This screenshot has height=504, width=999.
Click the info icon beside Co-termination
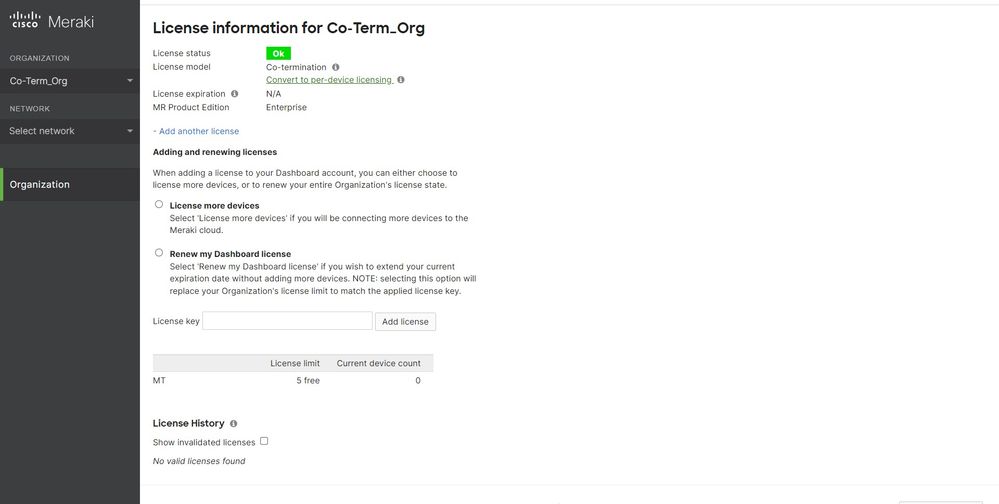click(x=336, y=67)
